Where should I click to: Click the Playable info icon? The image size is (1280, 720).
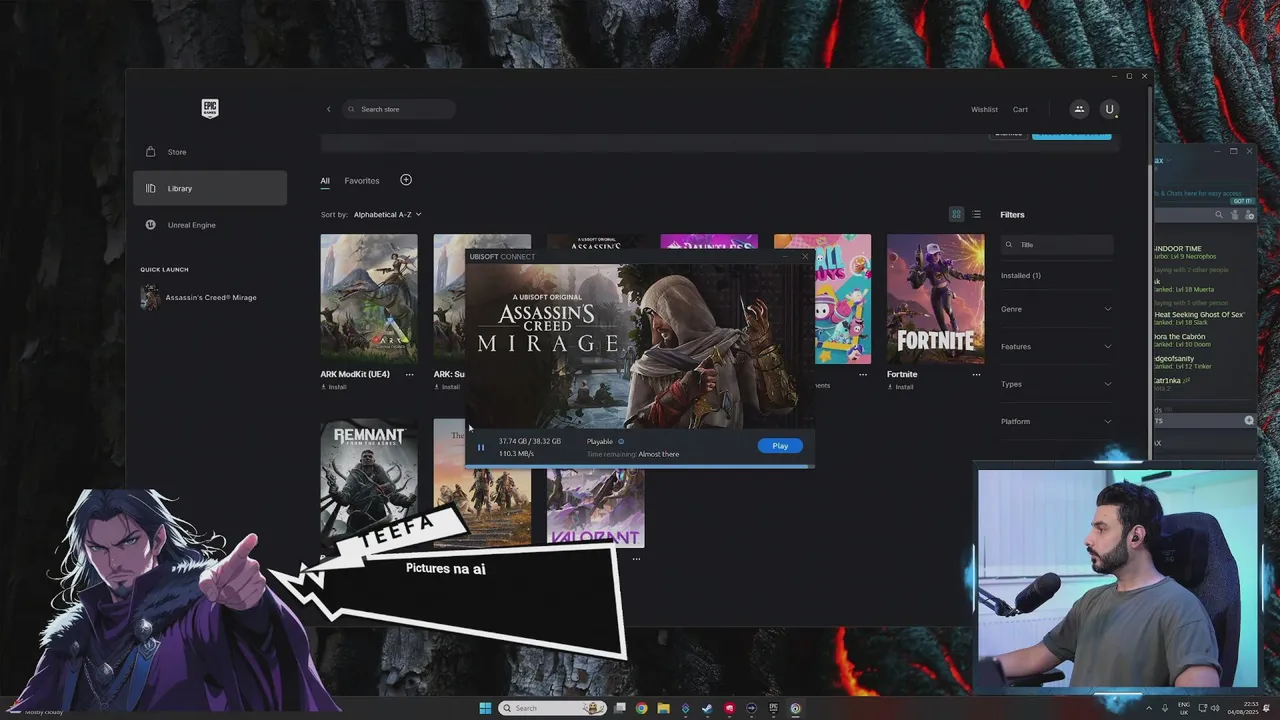coord(621,441)
